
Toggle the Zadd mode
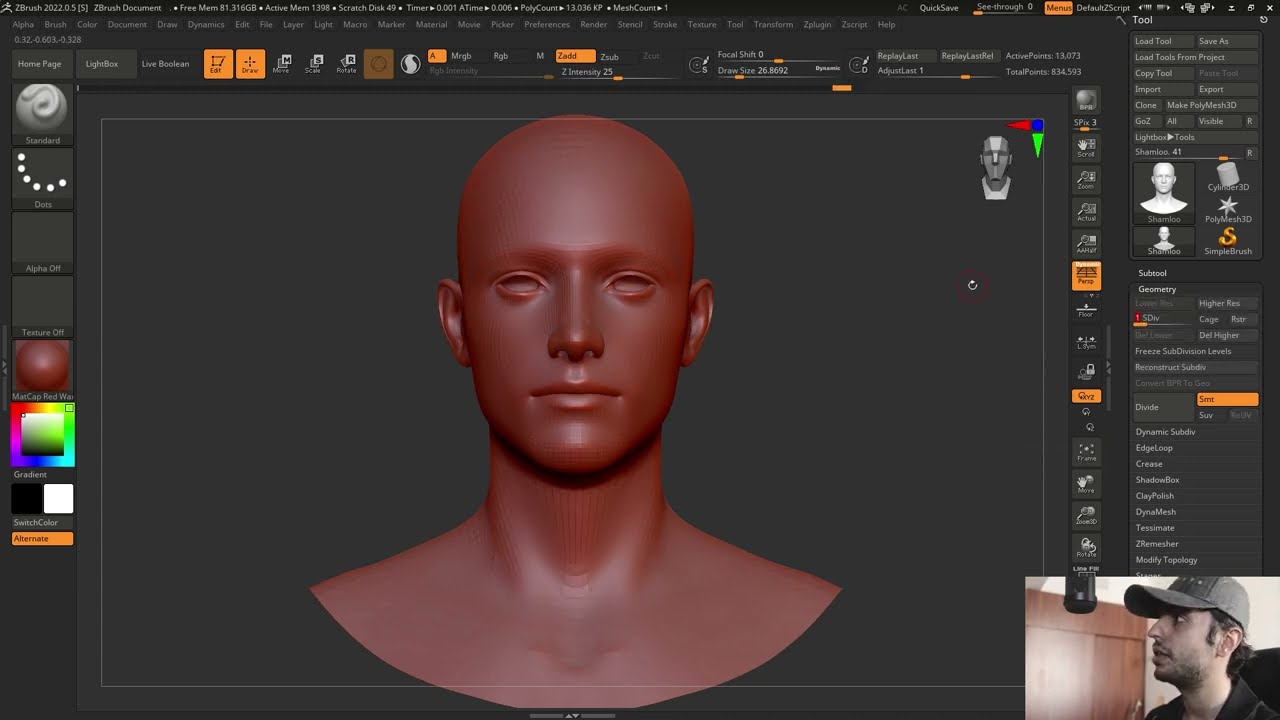coord(575,56)
